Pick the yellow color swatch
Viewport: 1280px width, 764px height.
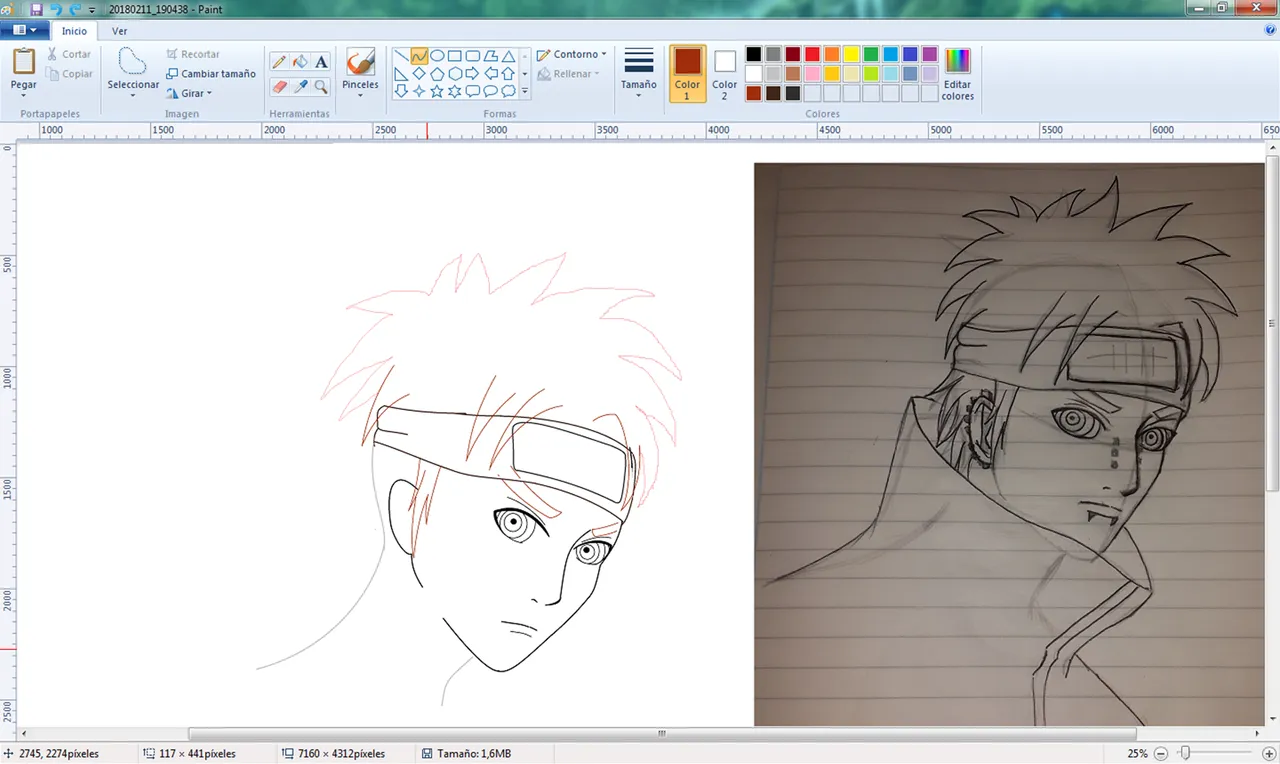pyautogui.click(x=851, y=54)
